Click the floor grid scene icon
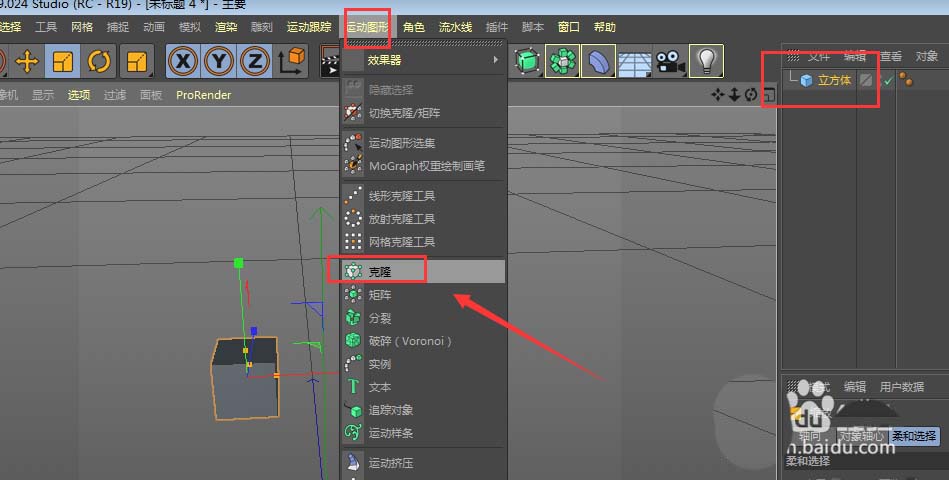The width and height of the screenshot is (949, 480). 634,63
